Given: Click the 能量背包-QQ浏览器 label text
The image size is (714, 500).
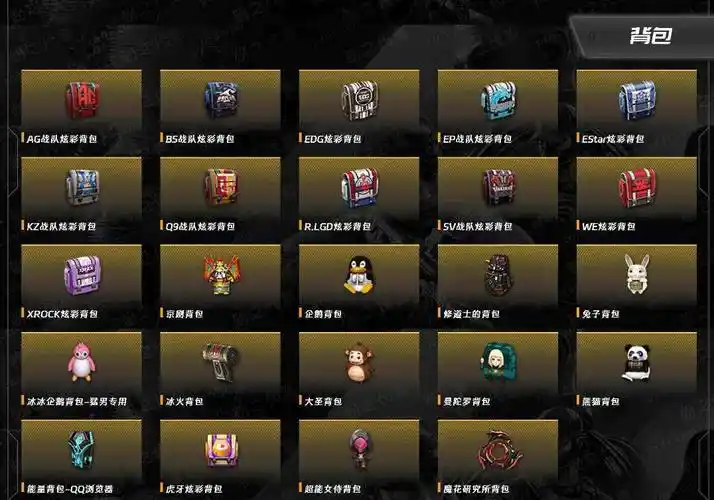Looking at the screenshot, I should pyautogui.click(x=70, y=489).
